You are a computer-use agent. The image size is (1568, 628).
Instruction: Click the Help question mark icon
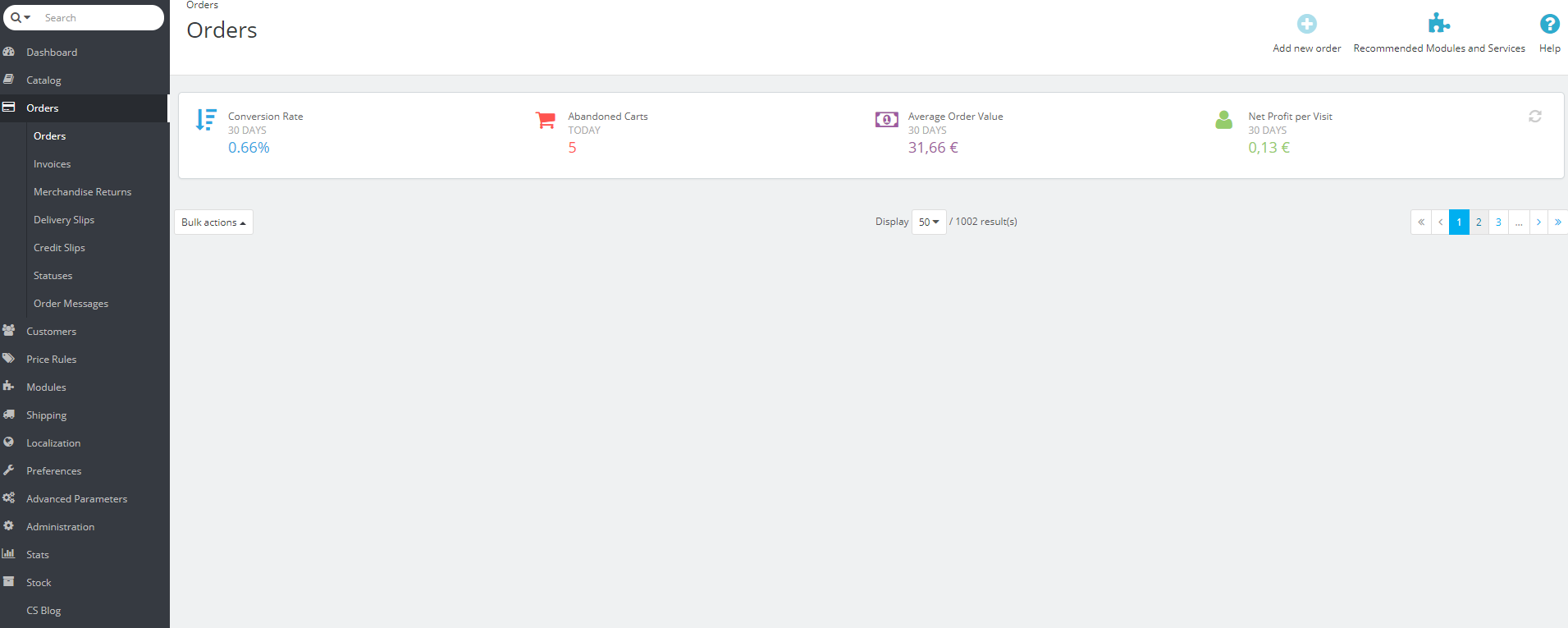point(1550,24)
